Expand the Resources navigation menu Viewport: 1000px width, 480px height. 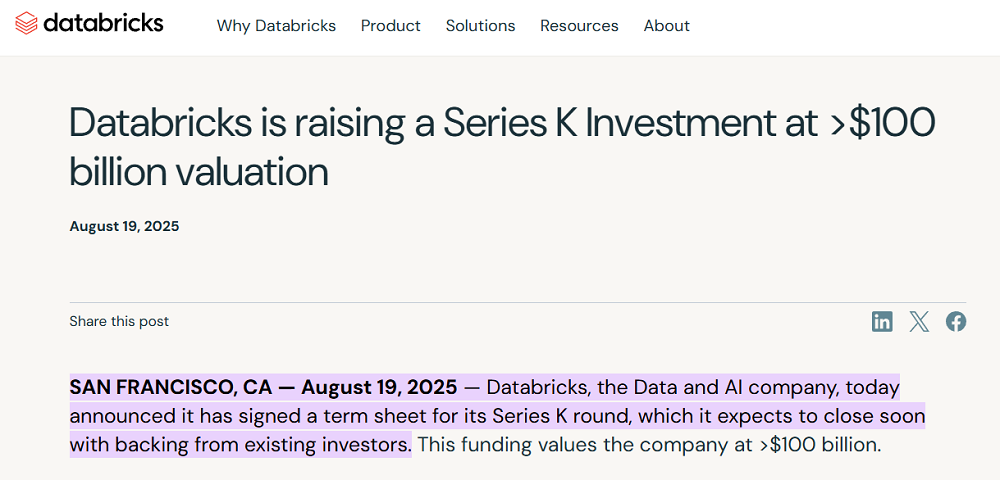(x=579, y=26)
